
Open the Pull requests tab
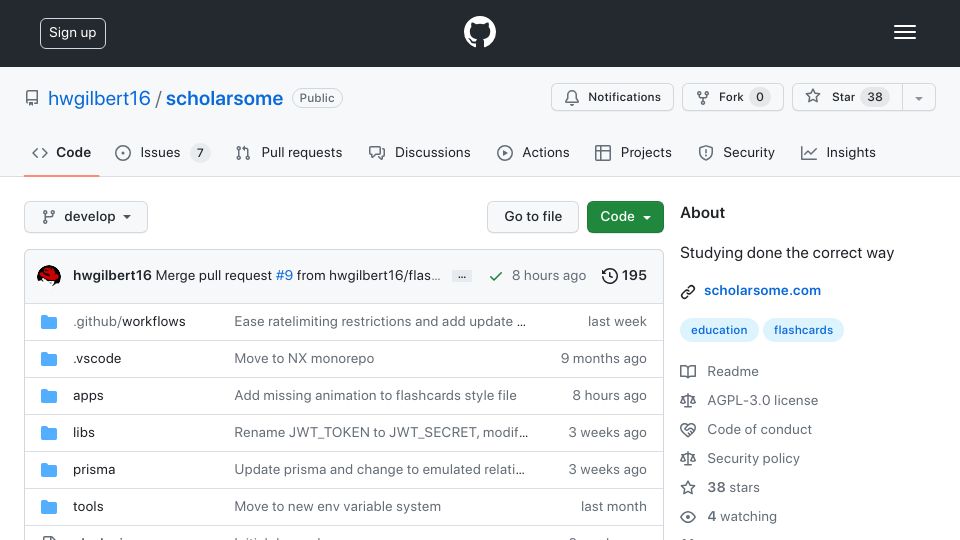289,152
